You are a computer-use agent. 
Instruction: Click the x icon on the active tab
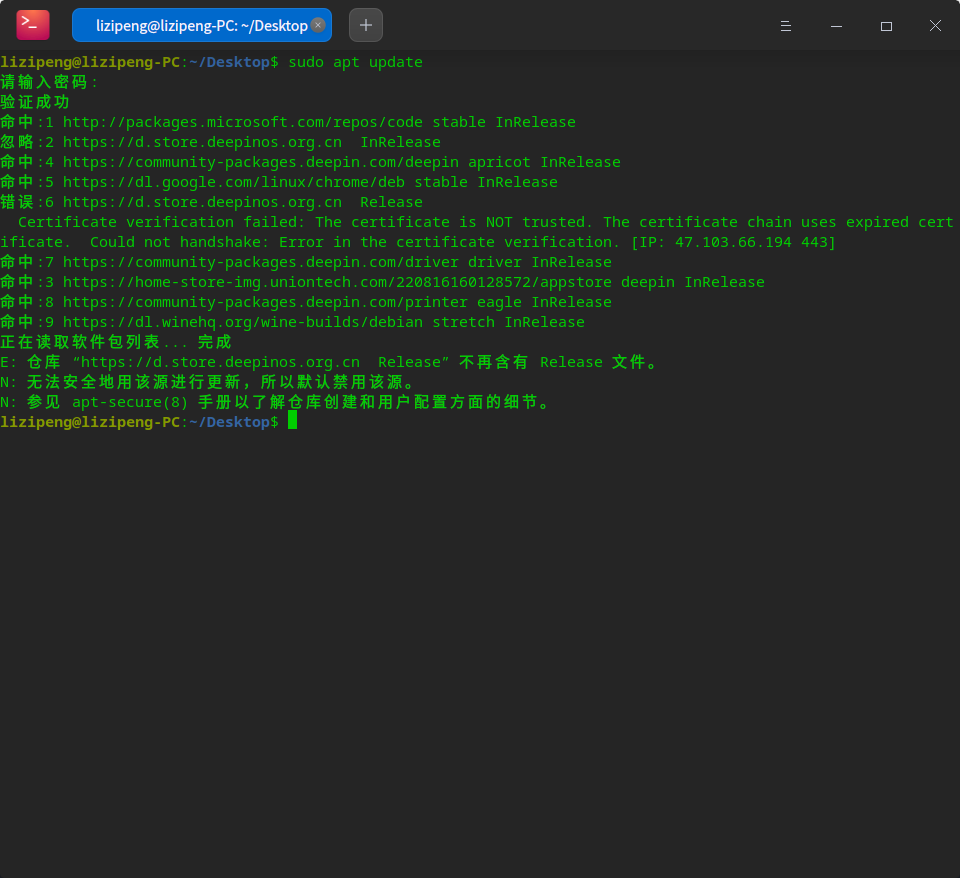click(x=317, y=25)
